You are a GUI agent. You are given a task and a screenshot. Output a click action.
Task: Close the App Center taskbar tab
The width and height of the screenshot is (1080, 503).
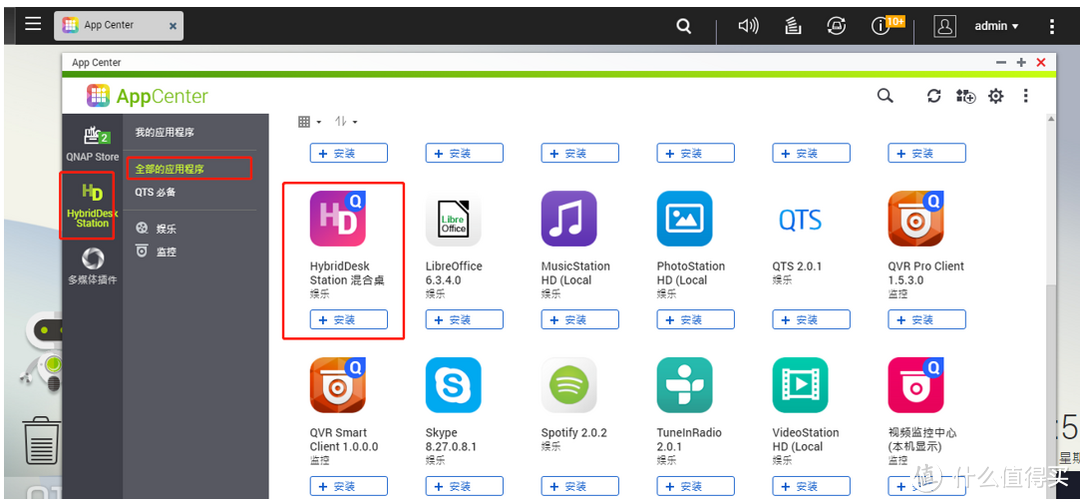[x=173, y=26]
